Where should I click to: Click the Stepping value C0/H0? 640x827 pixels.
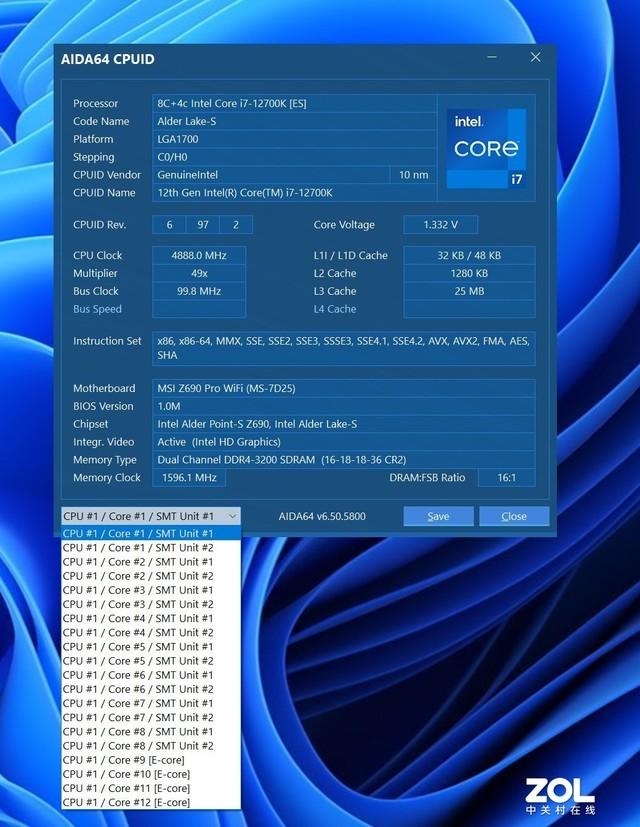[x=294, y=157]
